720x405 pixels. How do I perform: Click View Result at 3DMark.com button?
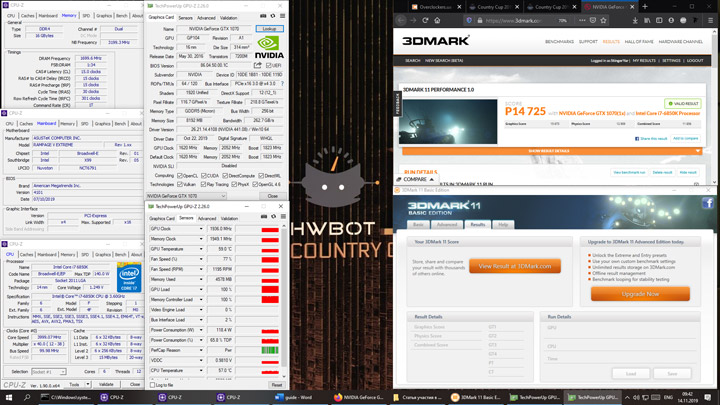515,266
